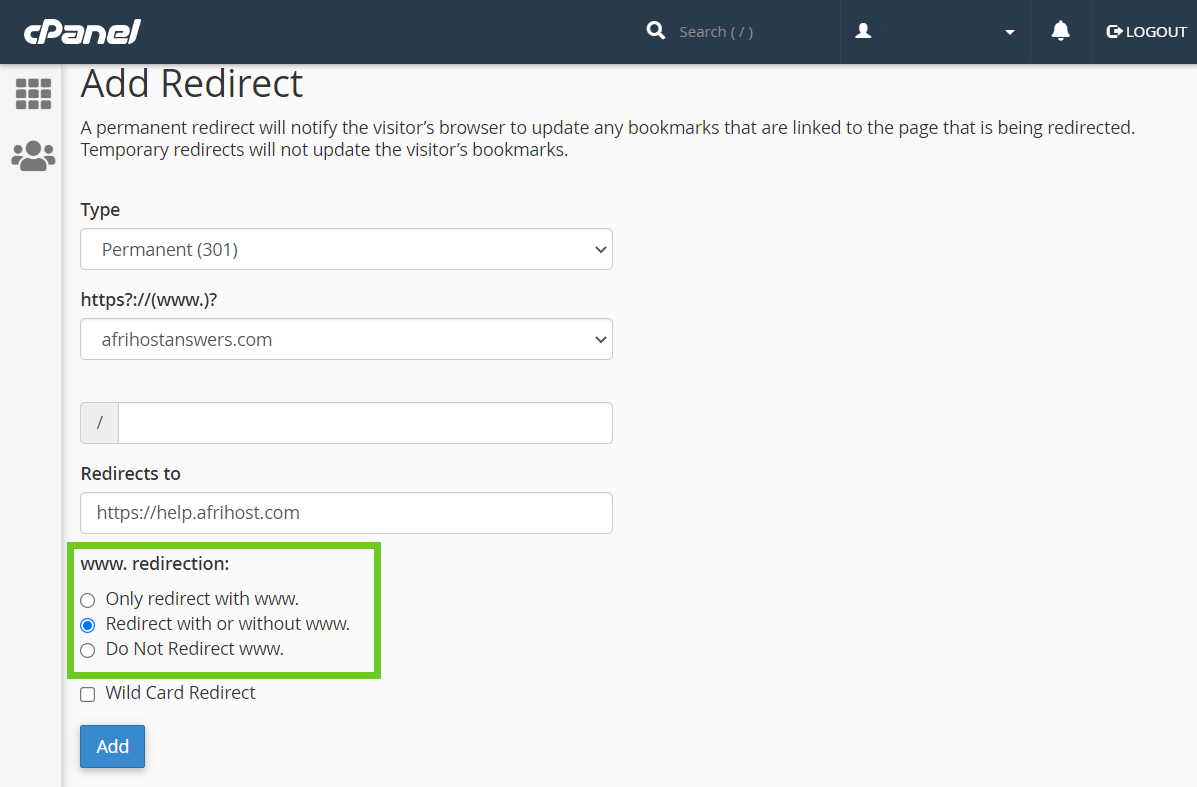Click the logout arrow icon

click(1114, 32)
